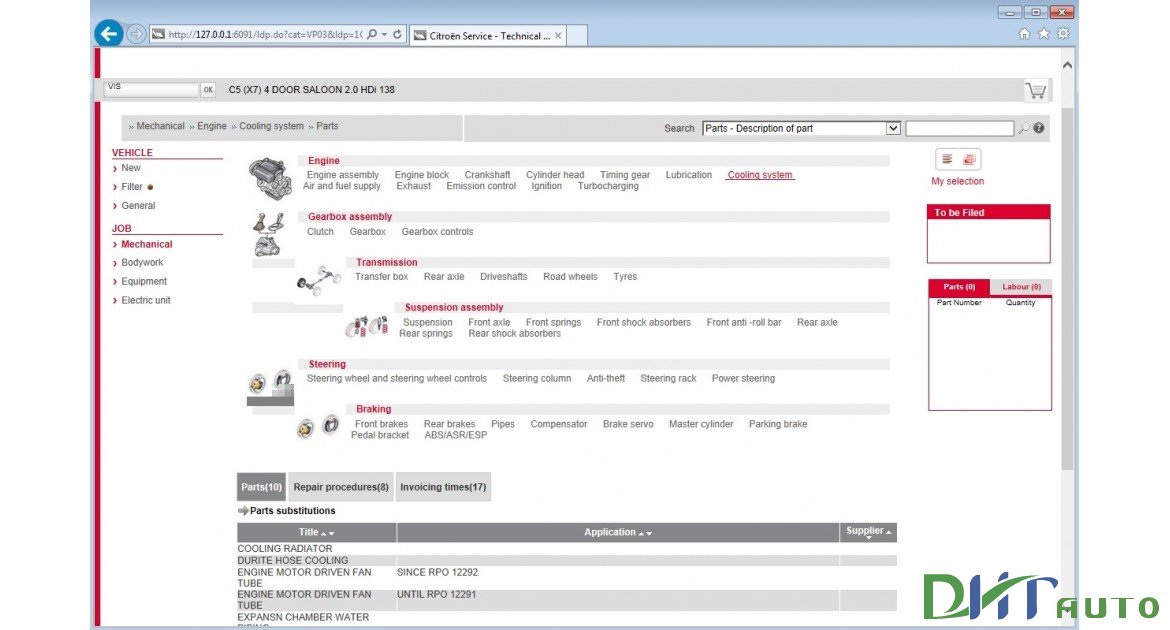Click Mechanical in the breadcrumb
The height and width of the screenshot is (630, 1170).
click(x=160, y=126)
